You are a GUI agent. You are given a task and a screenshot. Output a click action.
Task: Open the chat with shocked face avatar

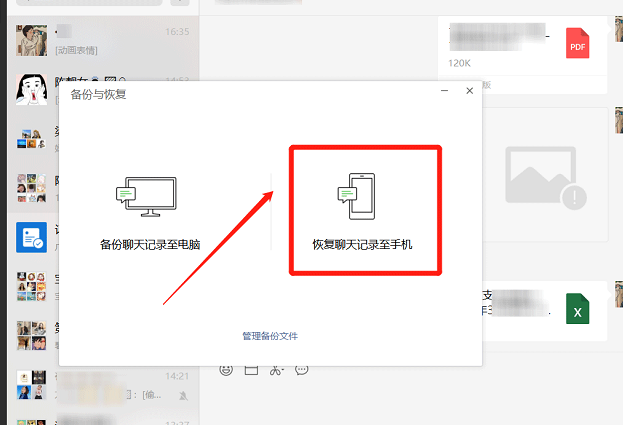click(31, 89)
